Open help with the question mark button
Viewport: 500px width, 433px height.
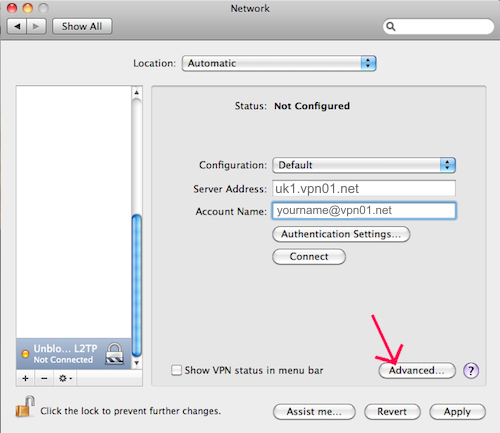coord(471,370)
